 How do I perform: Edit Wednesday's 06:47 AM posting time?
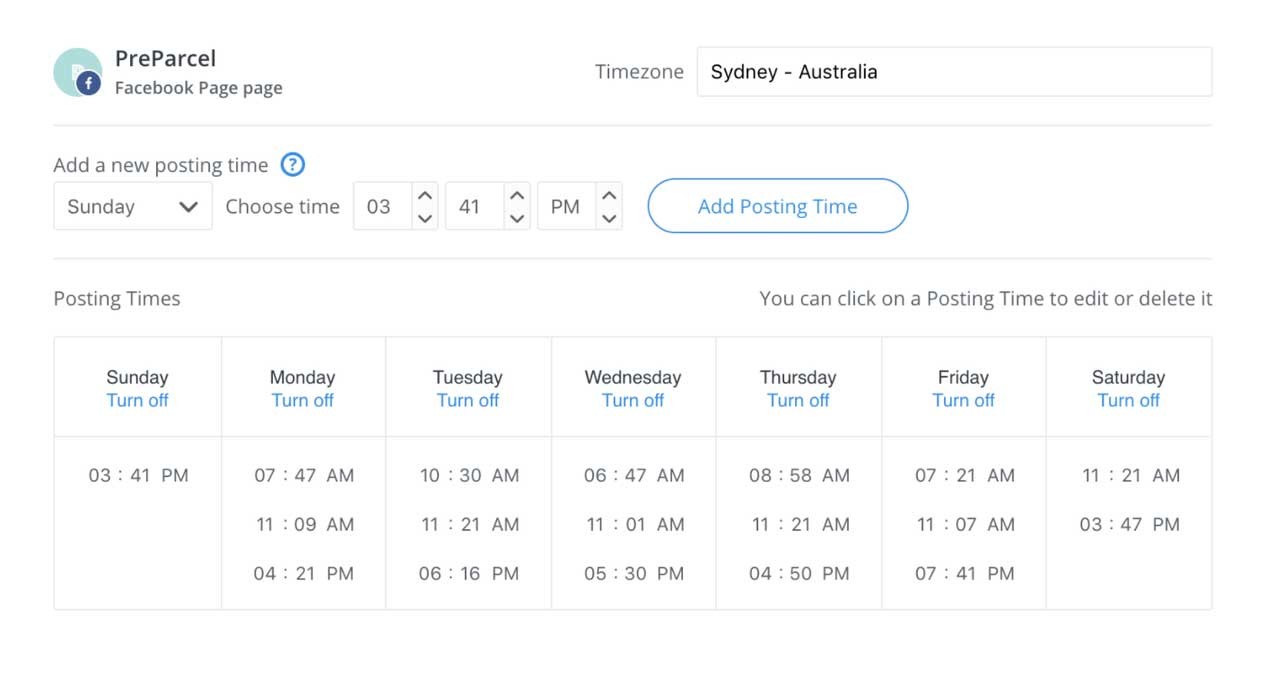click(x=634, y=475)
